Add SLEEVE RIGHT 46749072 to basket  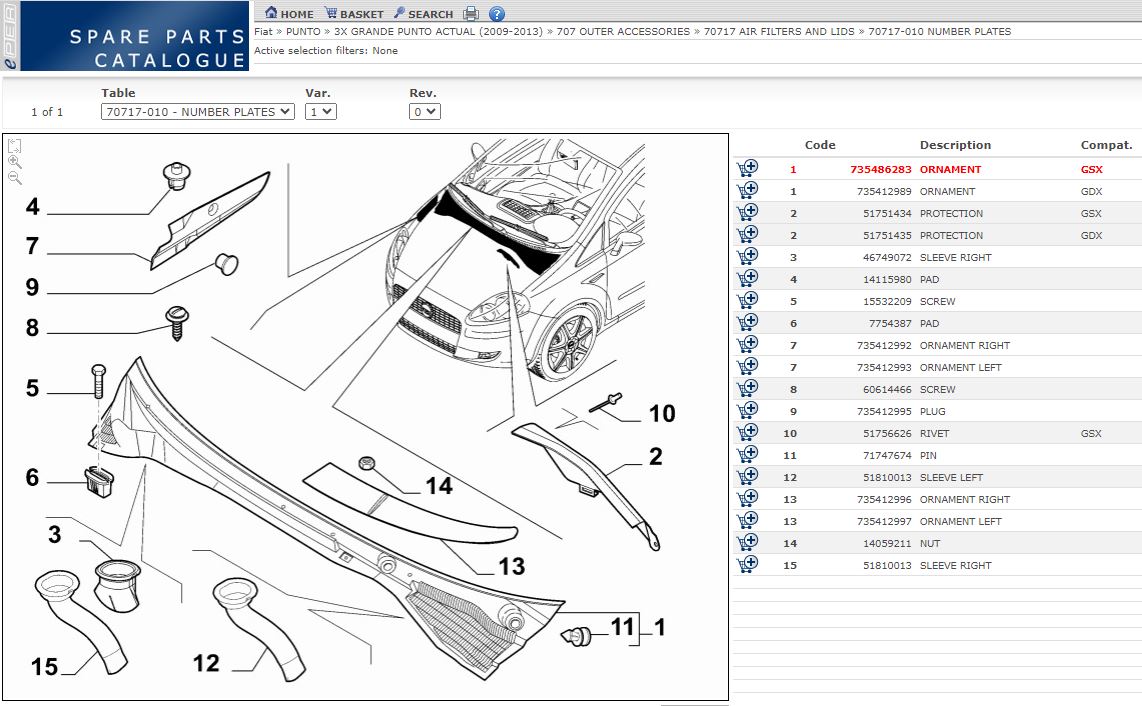[747, 256]
